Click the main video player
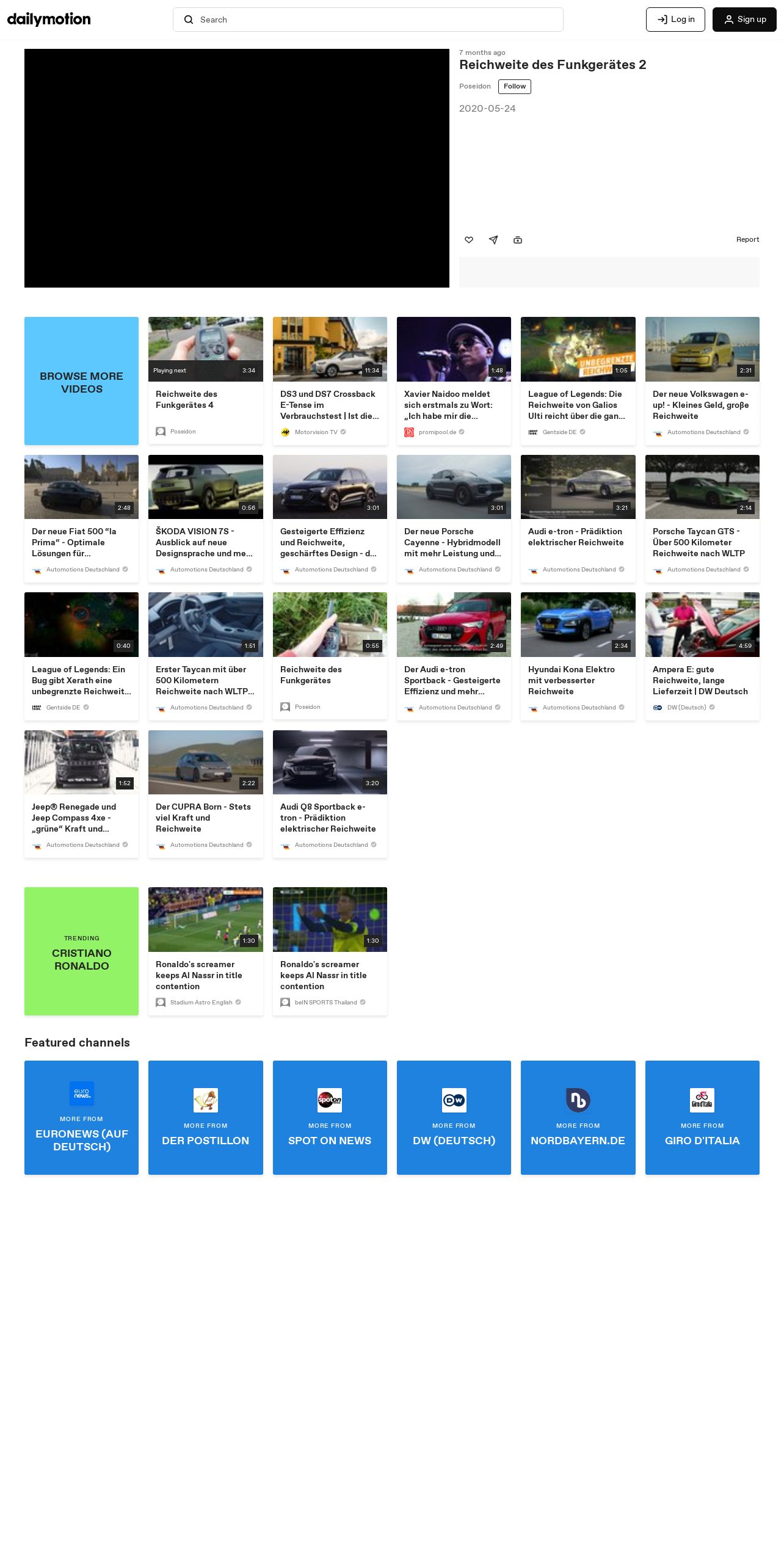Image resolution: width=784 pixels, height=1568 pixels. 237,168
